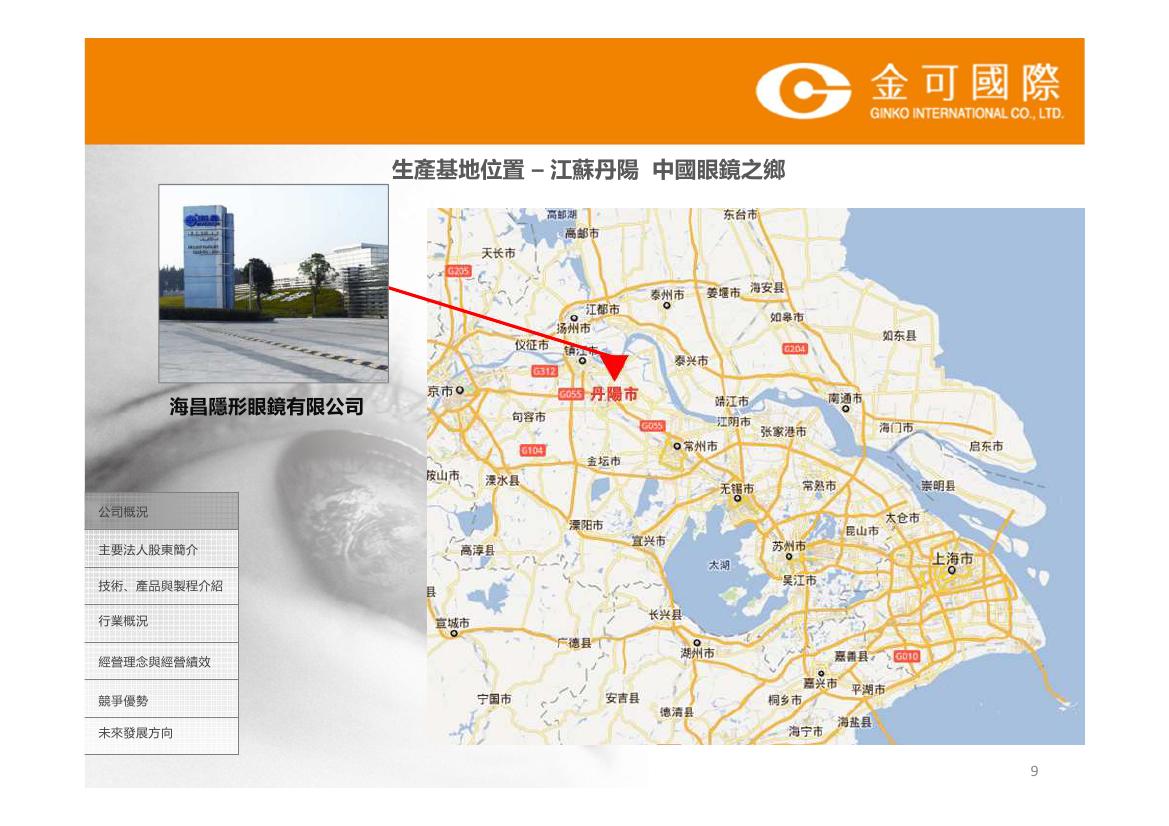Select the 如皋市 map label
1169x826 pixels.
tap(787, 317)
